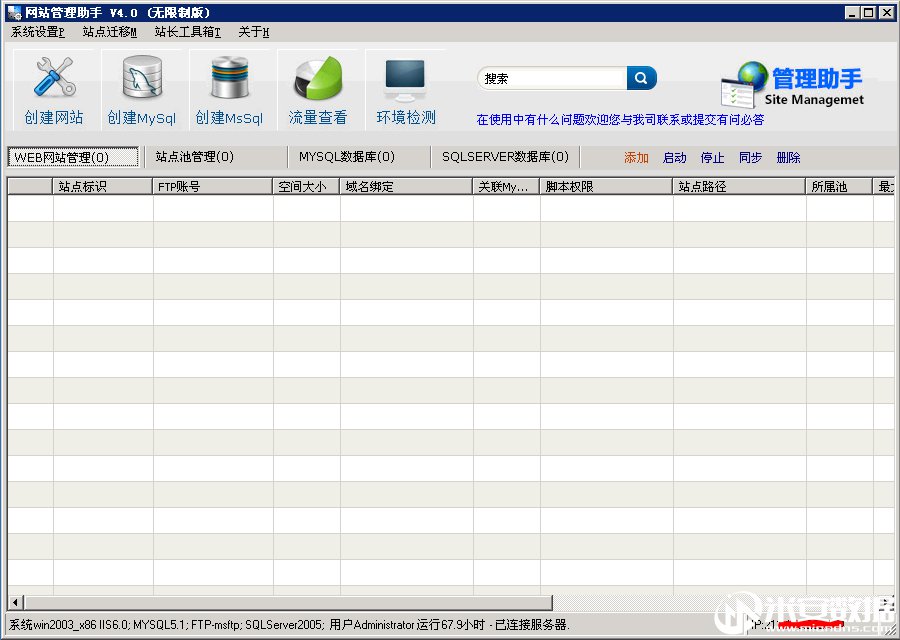Sort by FTP账号 column header
Screen dimensions: 900x640
pyautogui.click(x=213, y=187)
